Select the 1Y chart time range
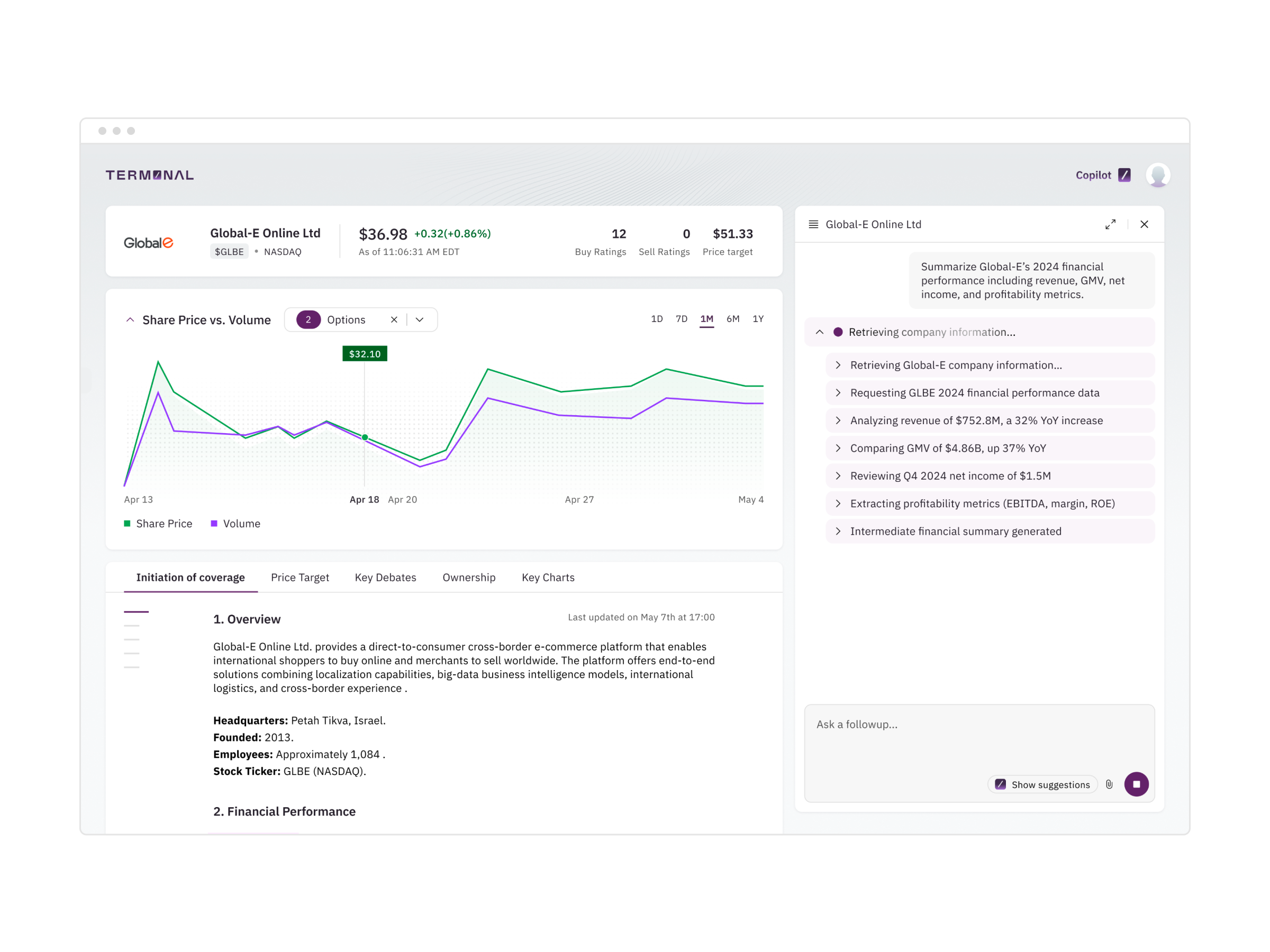 pos(758,318)
